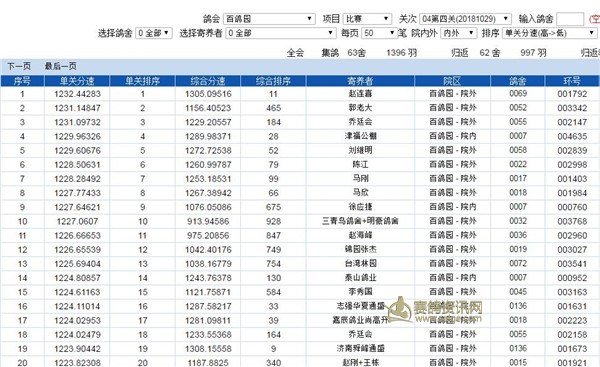600x367 pixels.
Task: Click the 津福公棚 owner name
Action: point(360,136)
